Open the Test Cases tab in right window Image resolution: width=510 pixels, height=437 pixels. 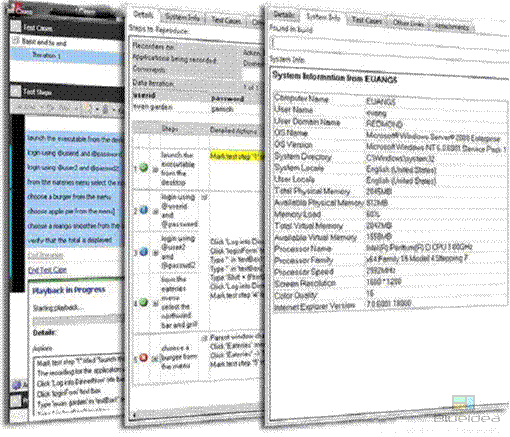pyautogui.click(x=367, y=20)
